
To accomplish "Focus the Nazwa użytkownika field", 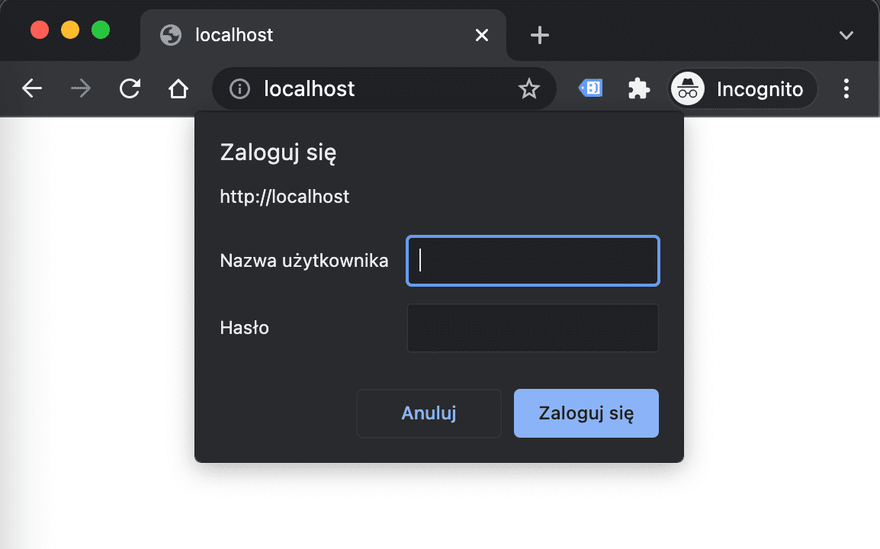I will (x=533, y=261).
